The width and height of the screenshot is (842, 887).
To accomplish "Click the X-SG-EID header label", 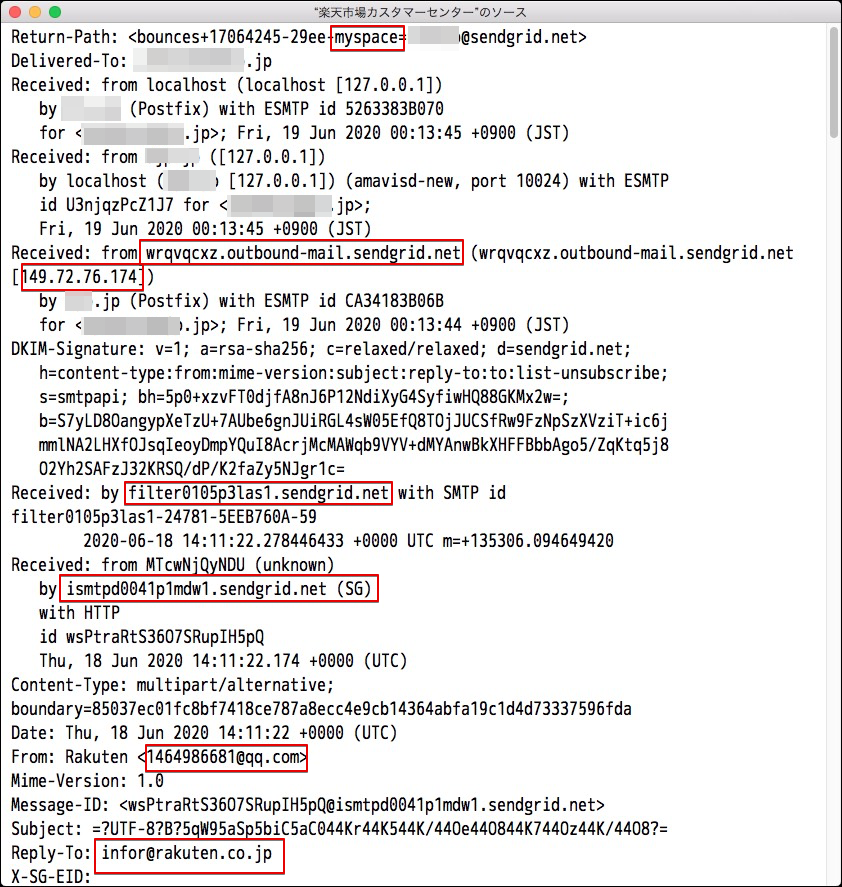I will (x=51, y=877).
